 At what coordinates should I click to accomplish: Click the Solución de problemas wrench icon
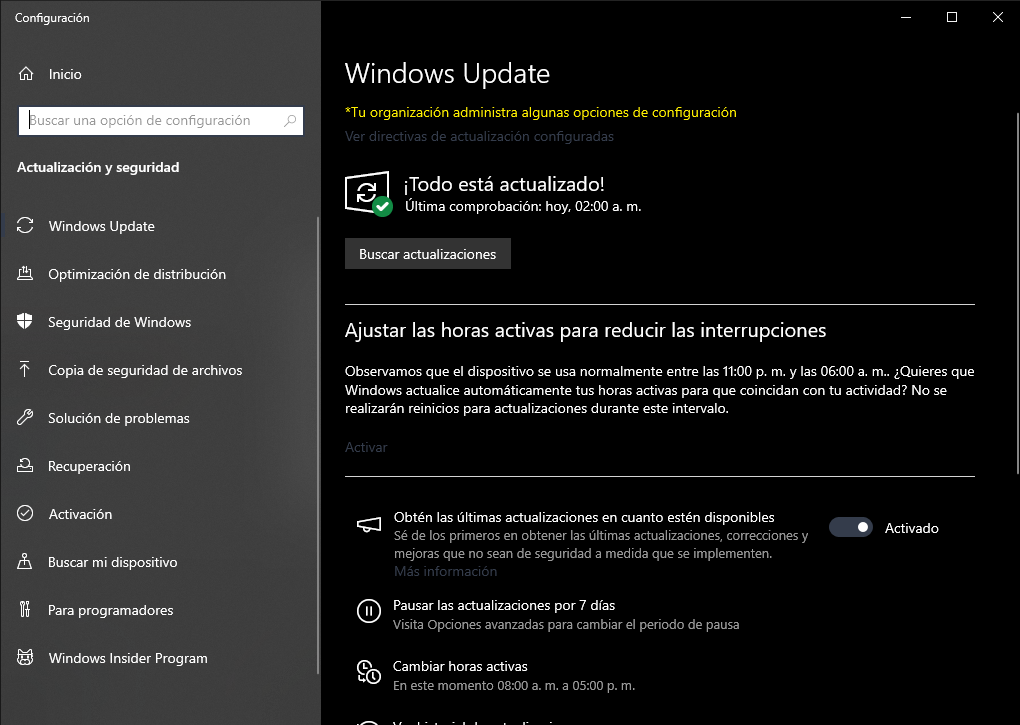pos(25,417)
